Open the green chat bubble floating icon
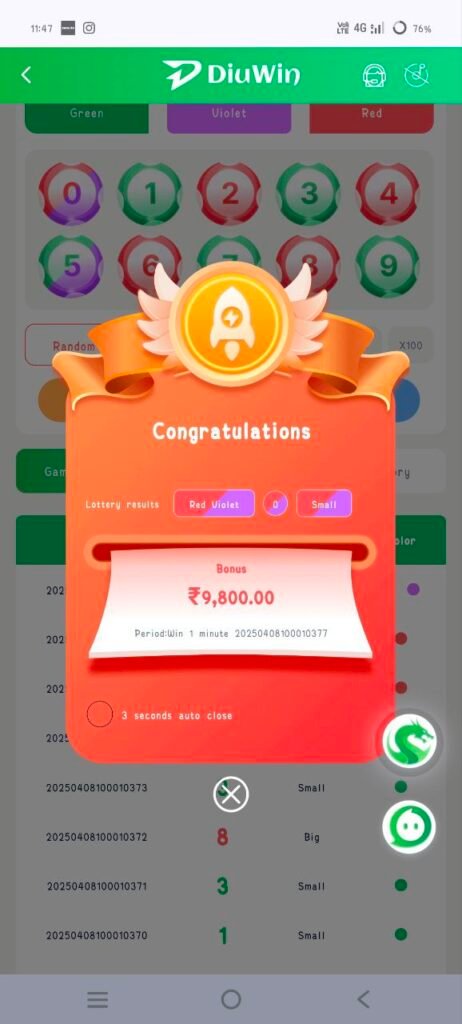 click(409, 827)
